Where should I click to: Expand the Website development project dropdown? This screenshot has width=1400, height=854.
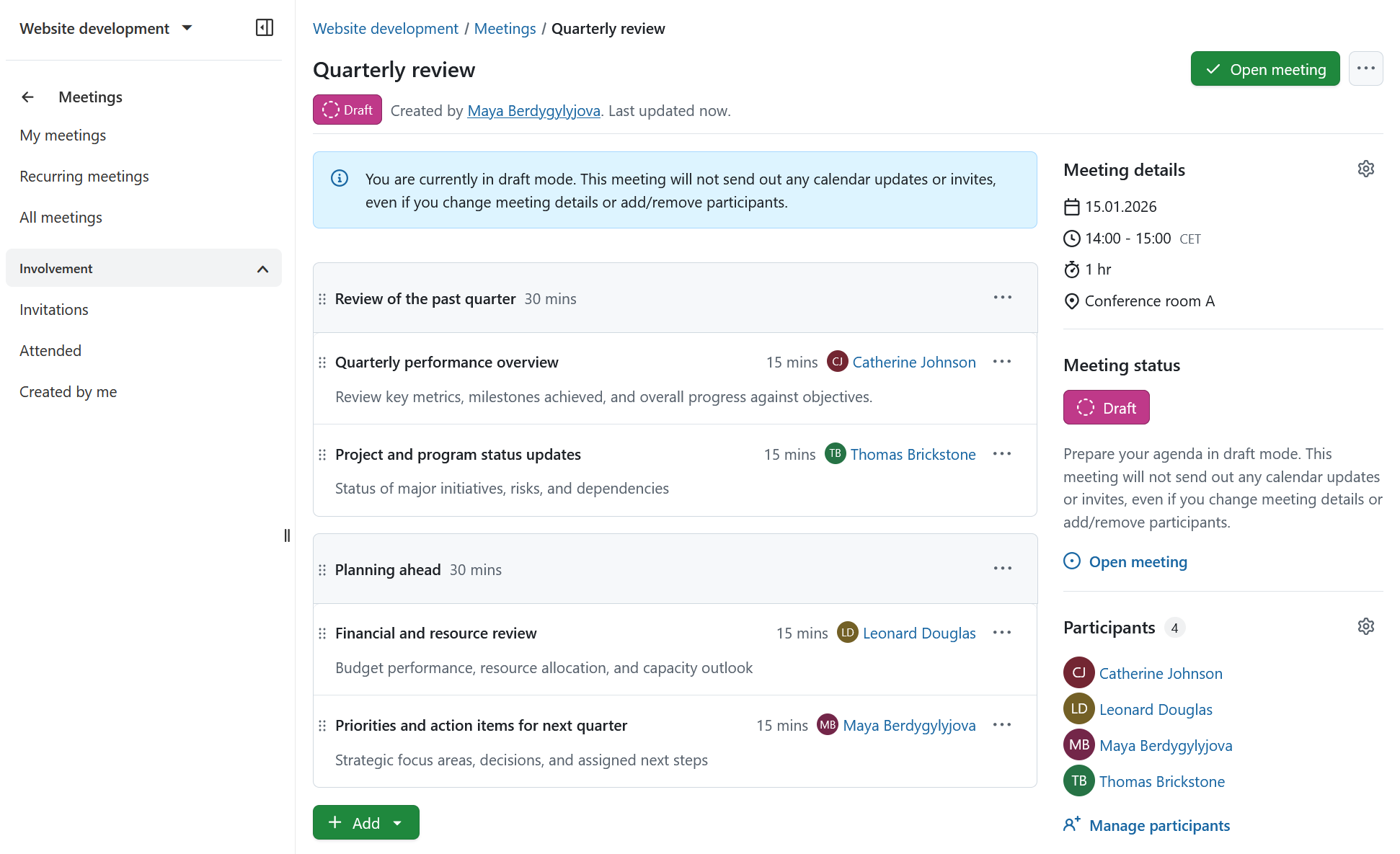coord(185,28)
